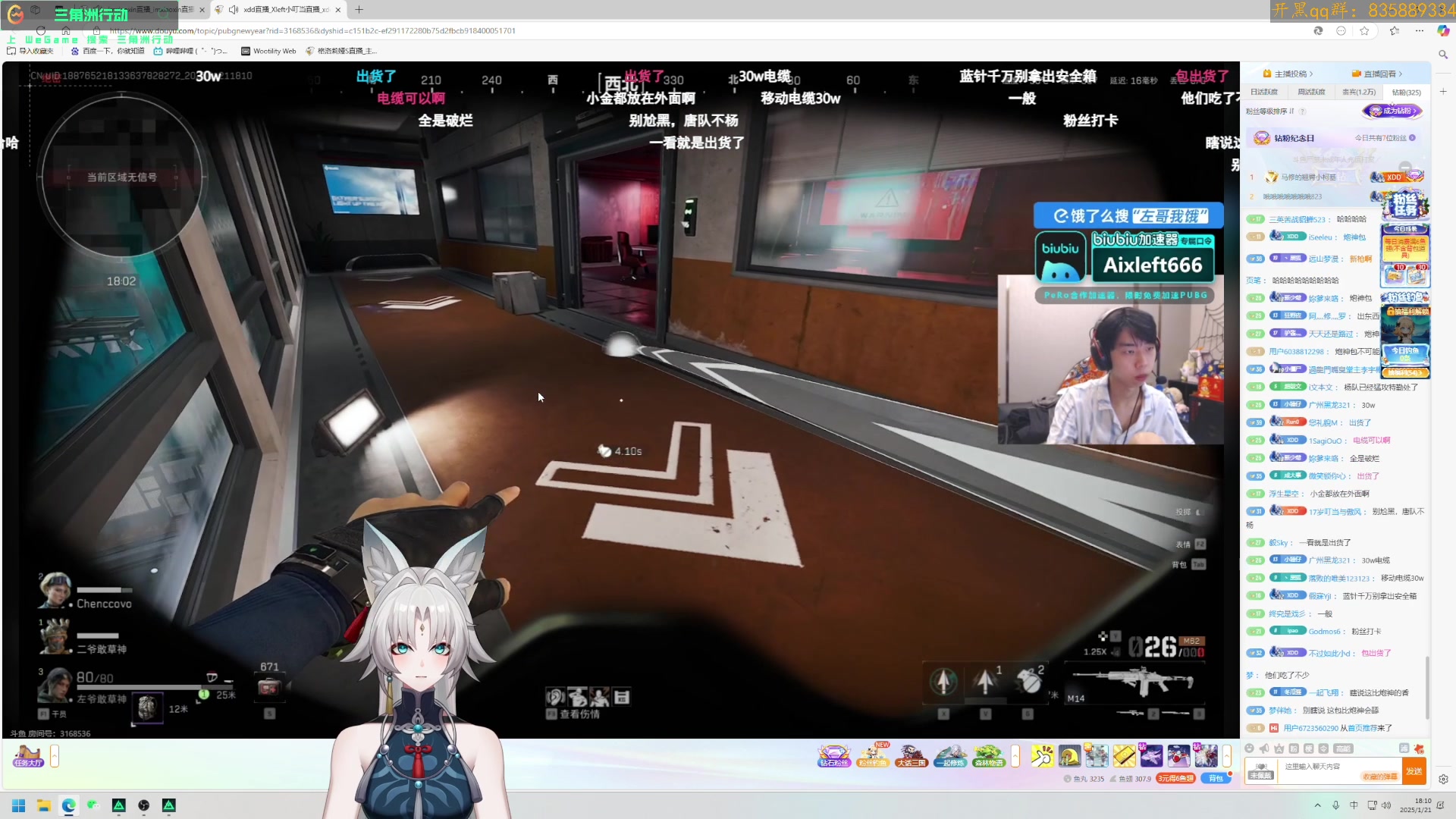Screen dimensions: 1456x819
Task: Open the browser more options menu
Action: 1419,31
